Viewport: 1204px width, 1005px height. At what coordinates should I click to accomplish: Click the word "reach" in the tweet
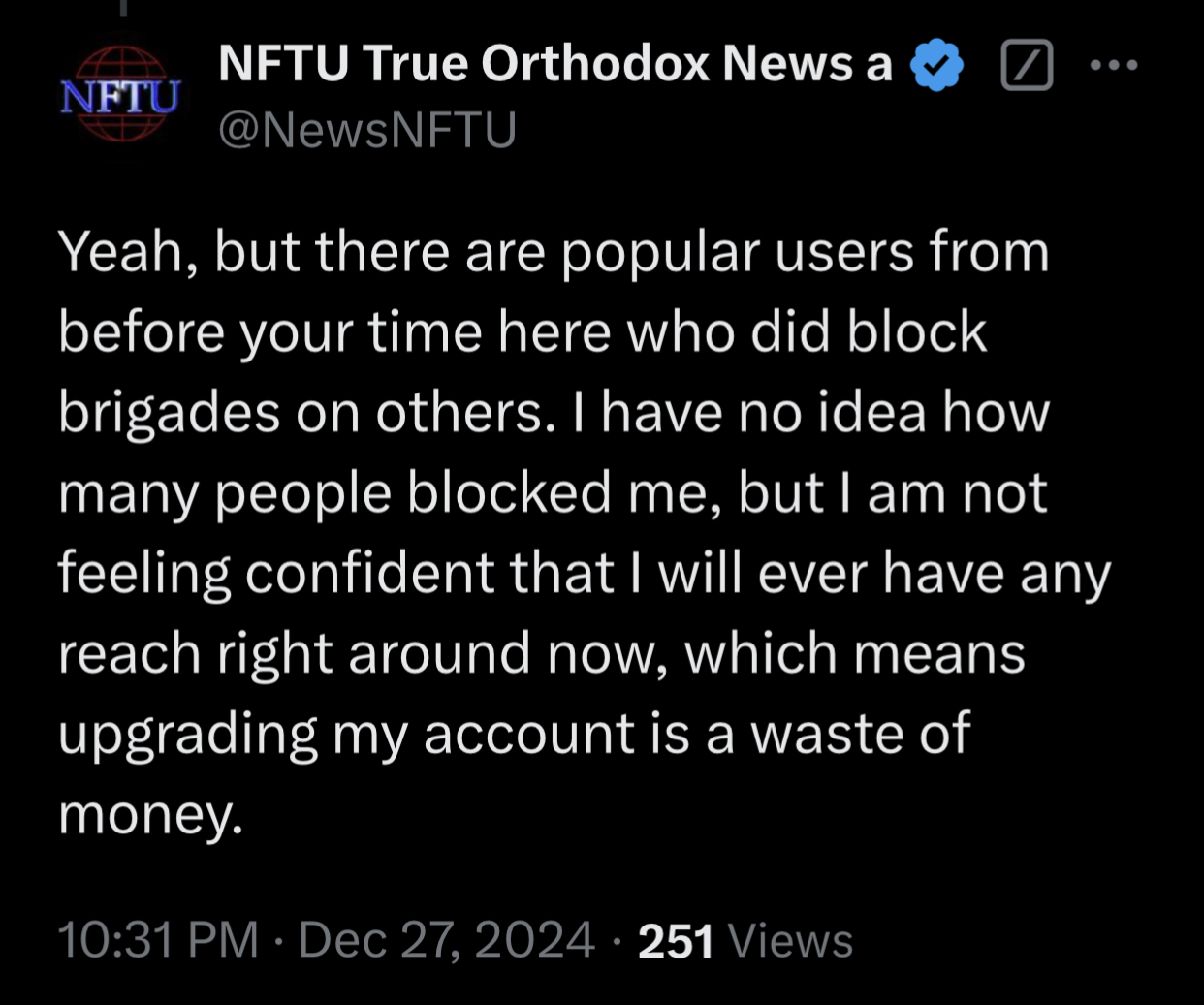click(129, 654)
